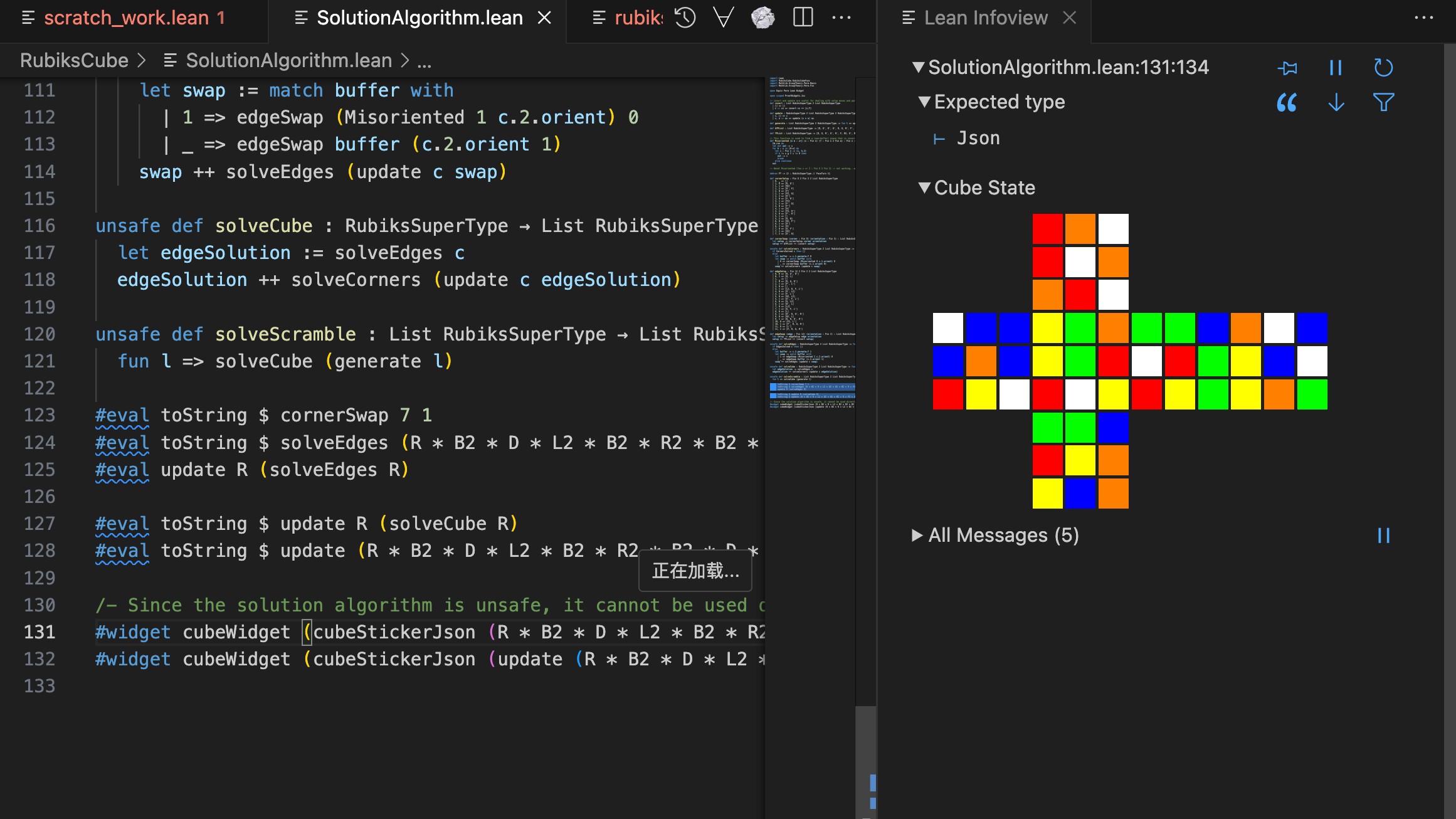
Task: Click the Json expected type link
Action: [978, 138]
